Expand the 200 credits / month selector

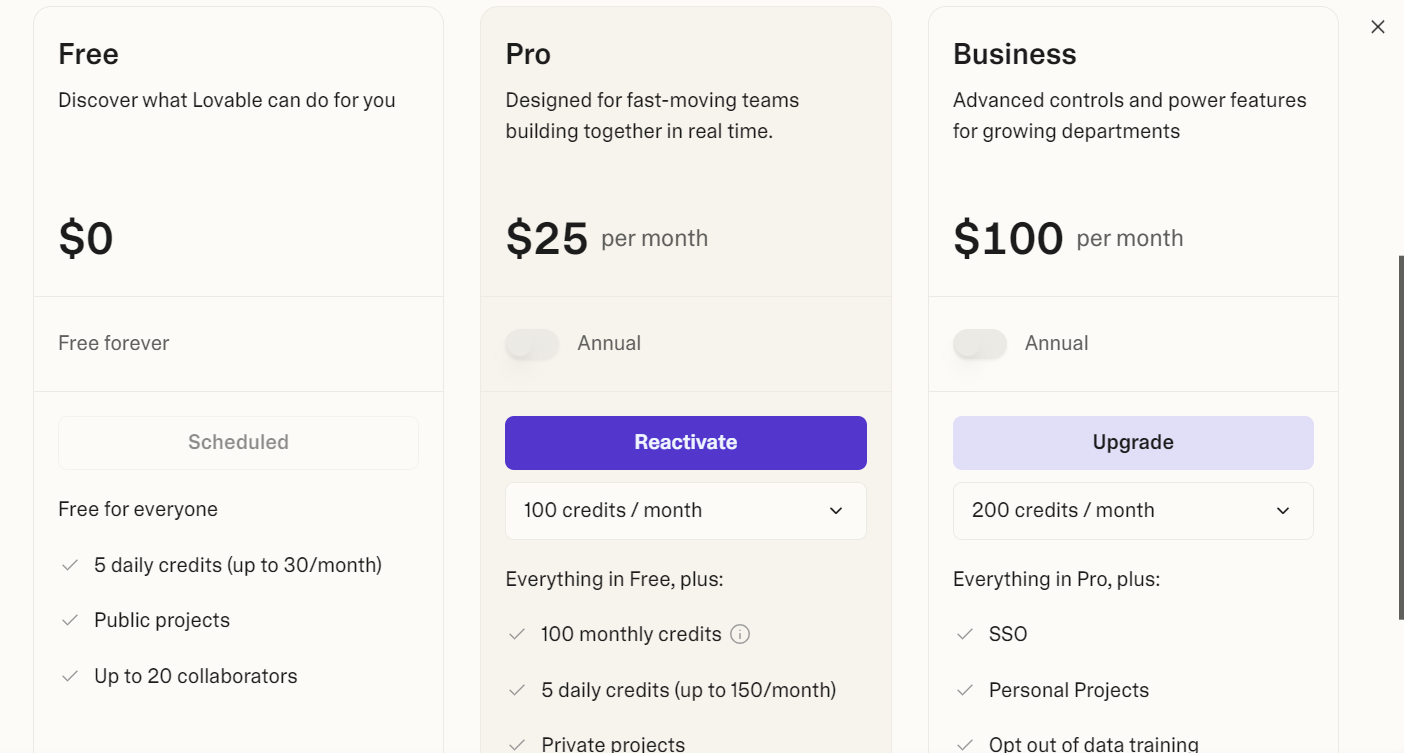coord(1133,511)
